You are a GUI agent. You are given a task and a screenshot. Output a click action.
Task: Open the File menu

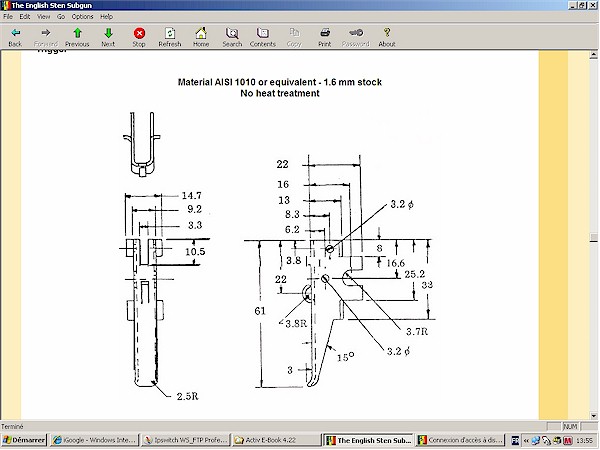click(8, 17)
